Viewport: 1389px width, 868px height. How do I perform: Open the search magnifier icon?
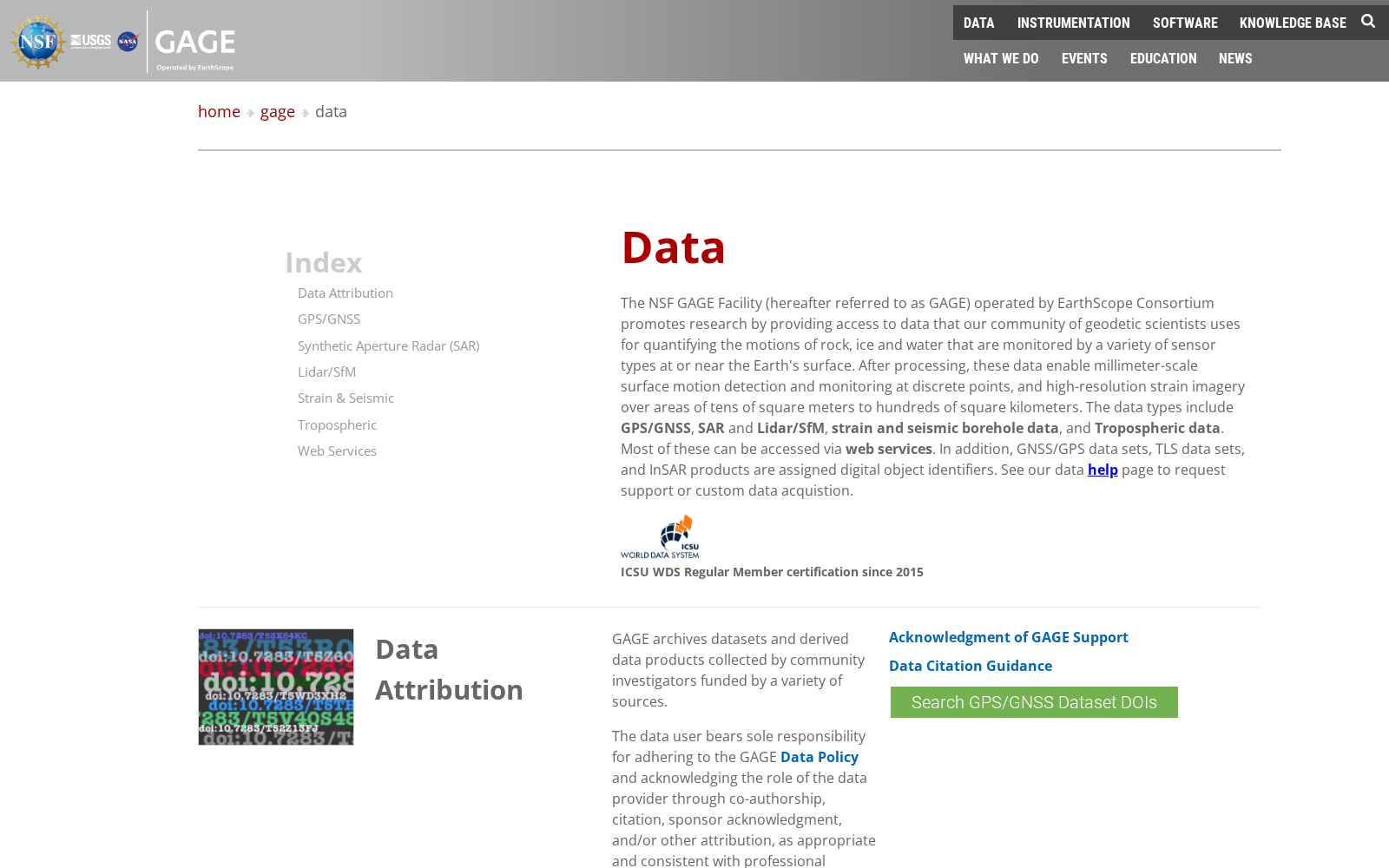click(x=1368, y=22)
